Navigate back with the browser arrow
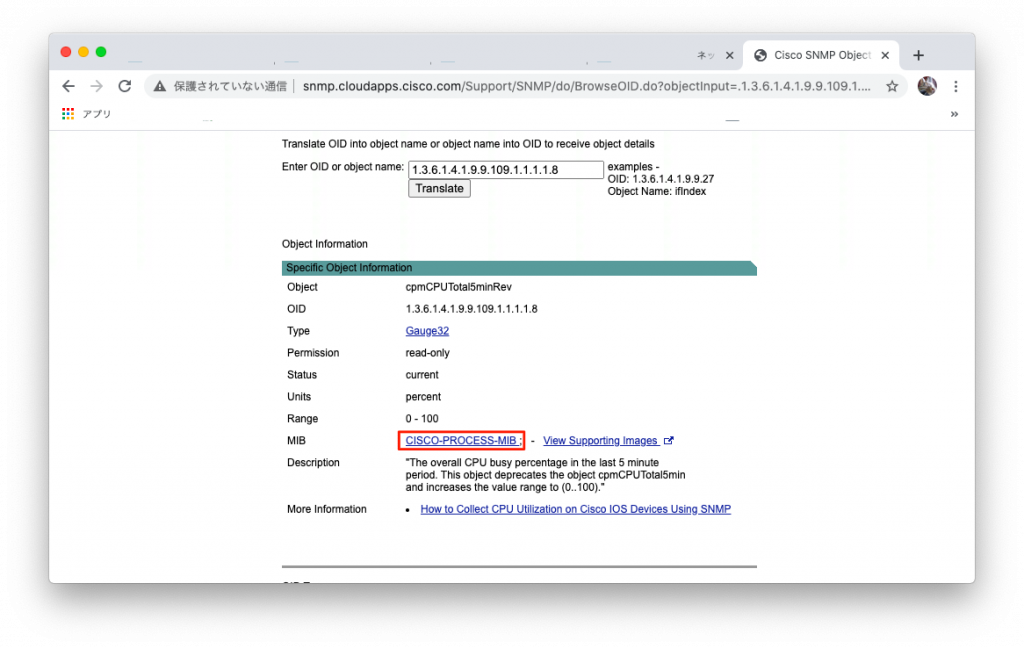 pyautogui.click(x=68, y=87)
